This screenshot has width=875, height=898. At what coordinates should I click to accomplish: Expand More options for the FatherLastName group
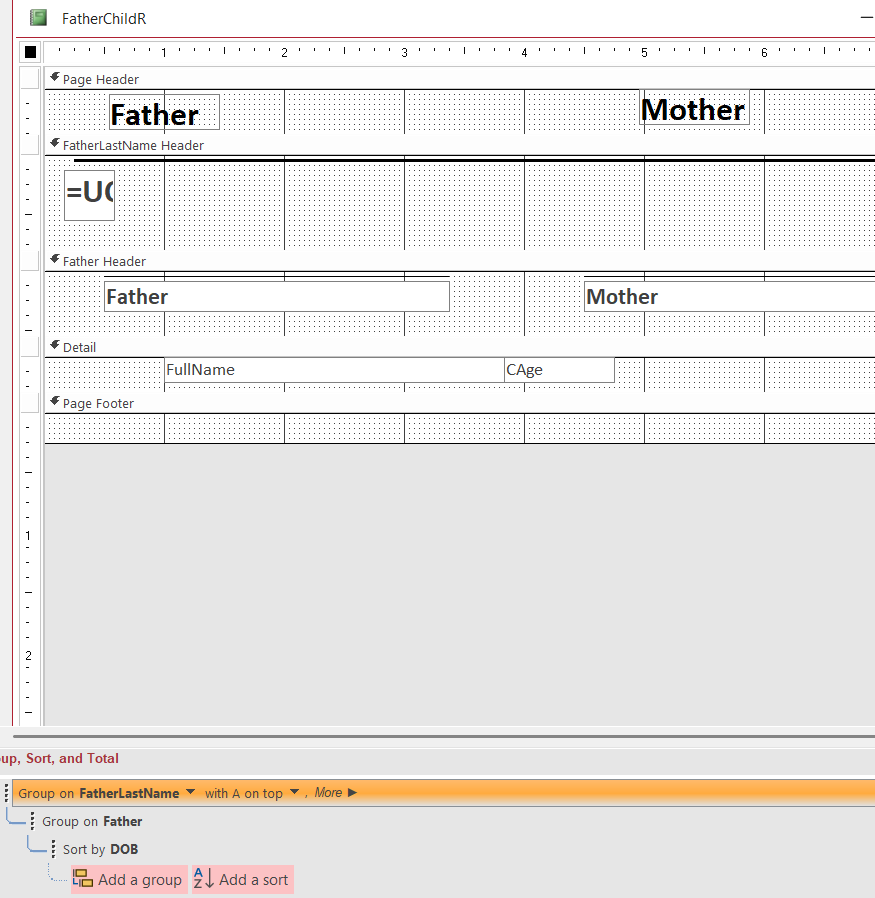(335, 792)
